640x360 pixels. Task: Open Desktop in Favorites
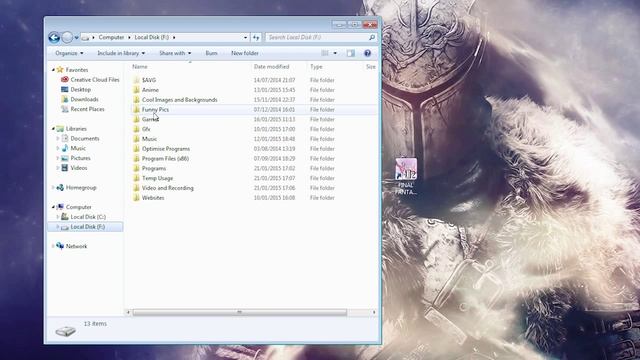(x=80, y=89)
